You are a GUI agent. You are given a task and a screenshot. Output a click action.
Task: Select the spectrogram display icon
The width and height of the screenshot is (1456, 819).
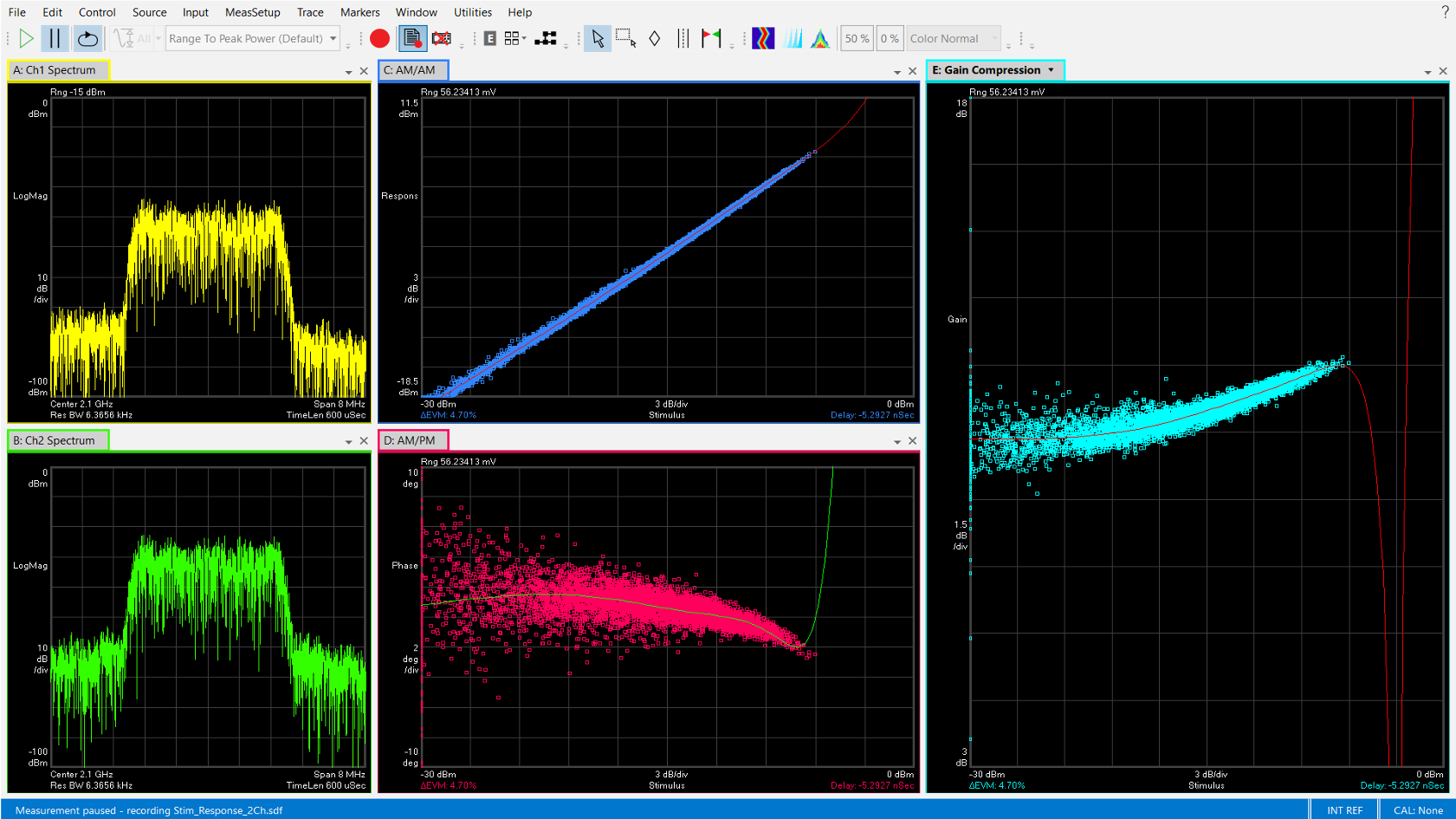pyautogui.click(x=763, y=38)
